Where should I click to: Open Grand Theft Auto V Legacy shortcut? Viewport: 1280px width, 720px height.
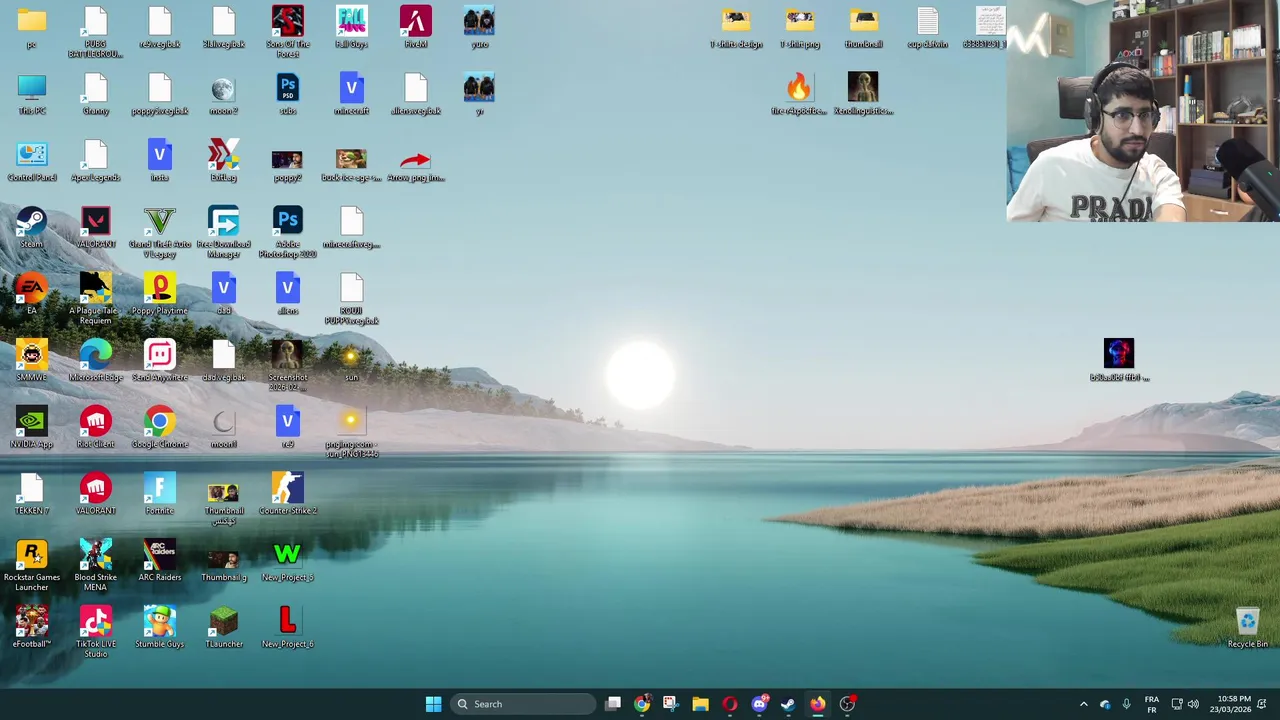160,232
